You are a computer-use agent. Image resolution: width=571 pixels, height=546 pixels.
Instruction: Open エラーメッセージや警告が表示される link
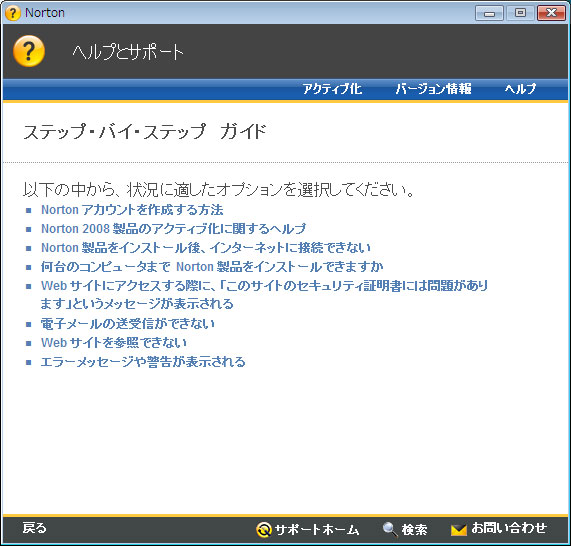tap(143, 362)
